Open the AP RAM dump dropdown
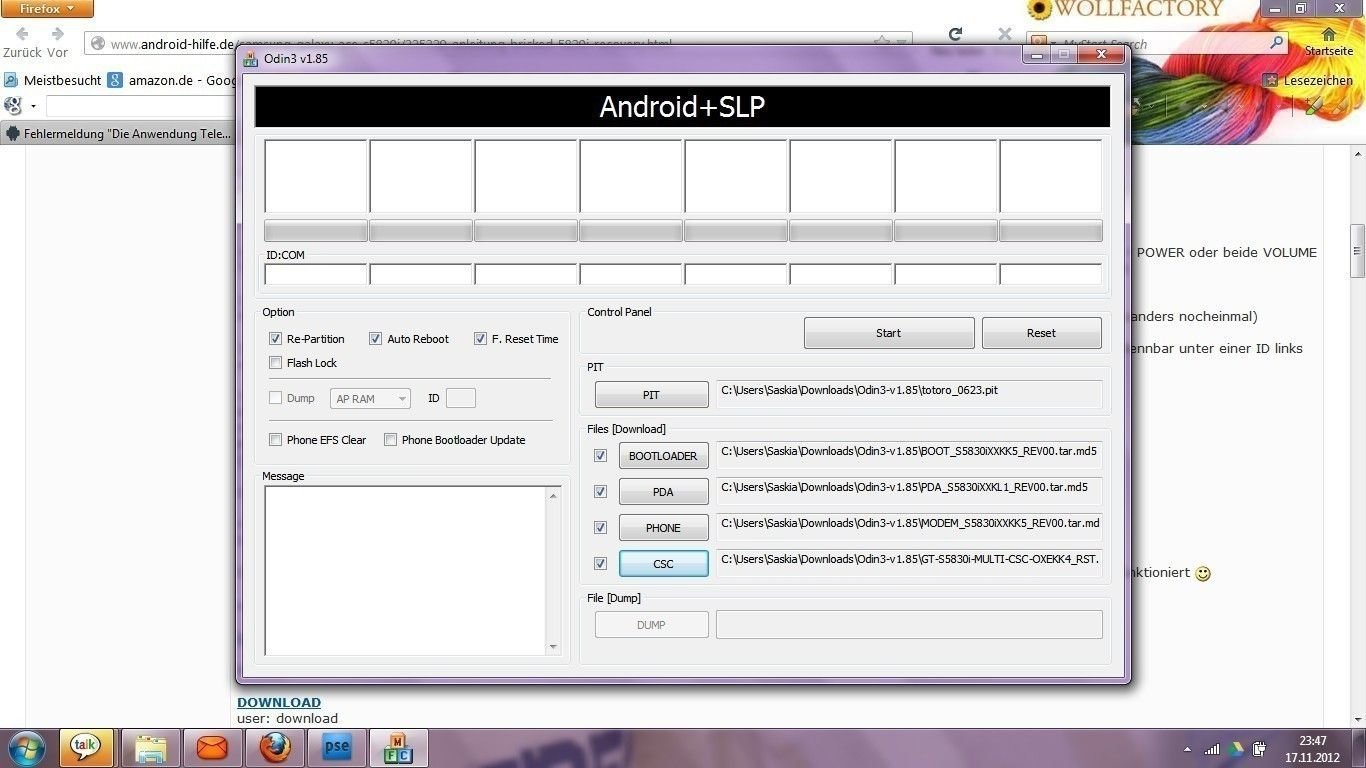This screenshot has width=1366, height=768. click(370, 398)
